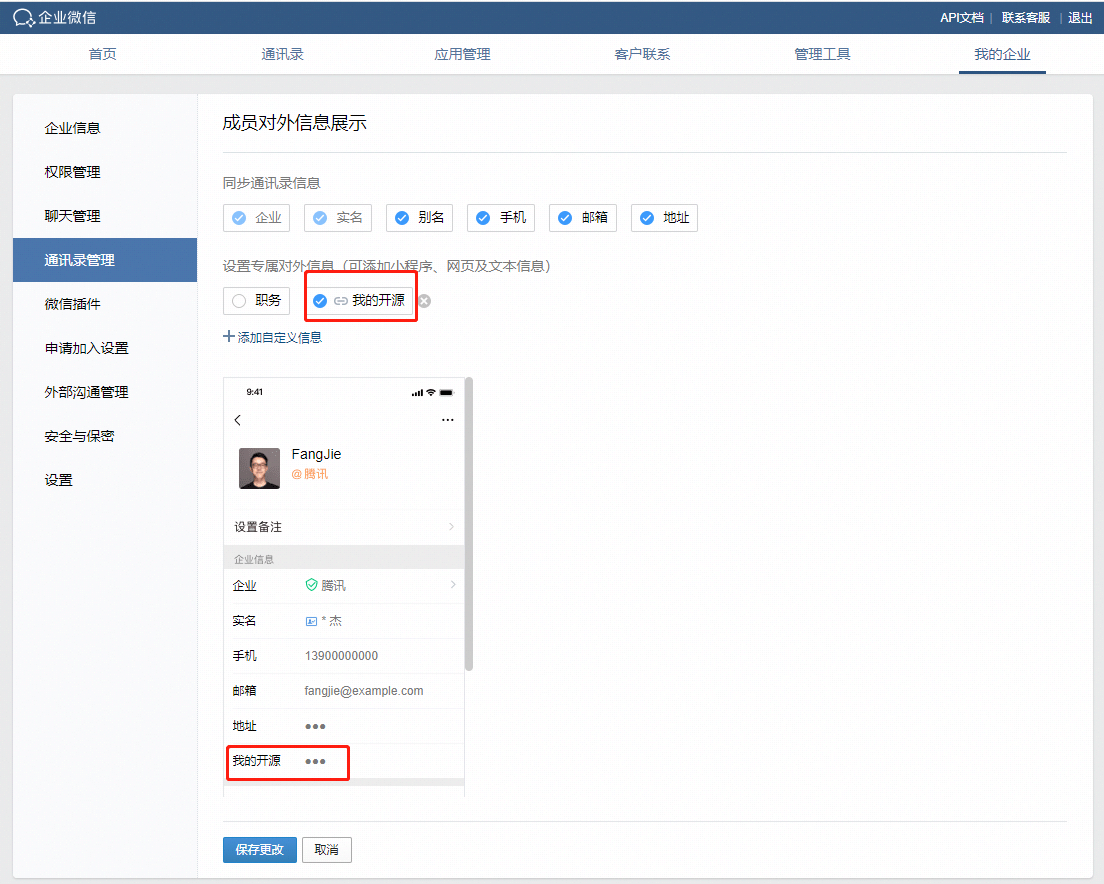Enable the 职务 option
Viewport: 1104px width, 884px height.
pyautogui.click(x=239, y=301)
